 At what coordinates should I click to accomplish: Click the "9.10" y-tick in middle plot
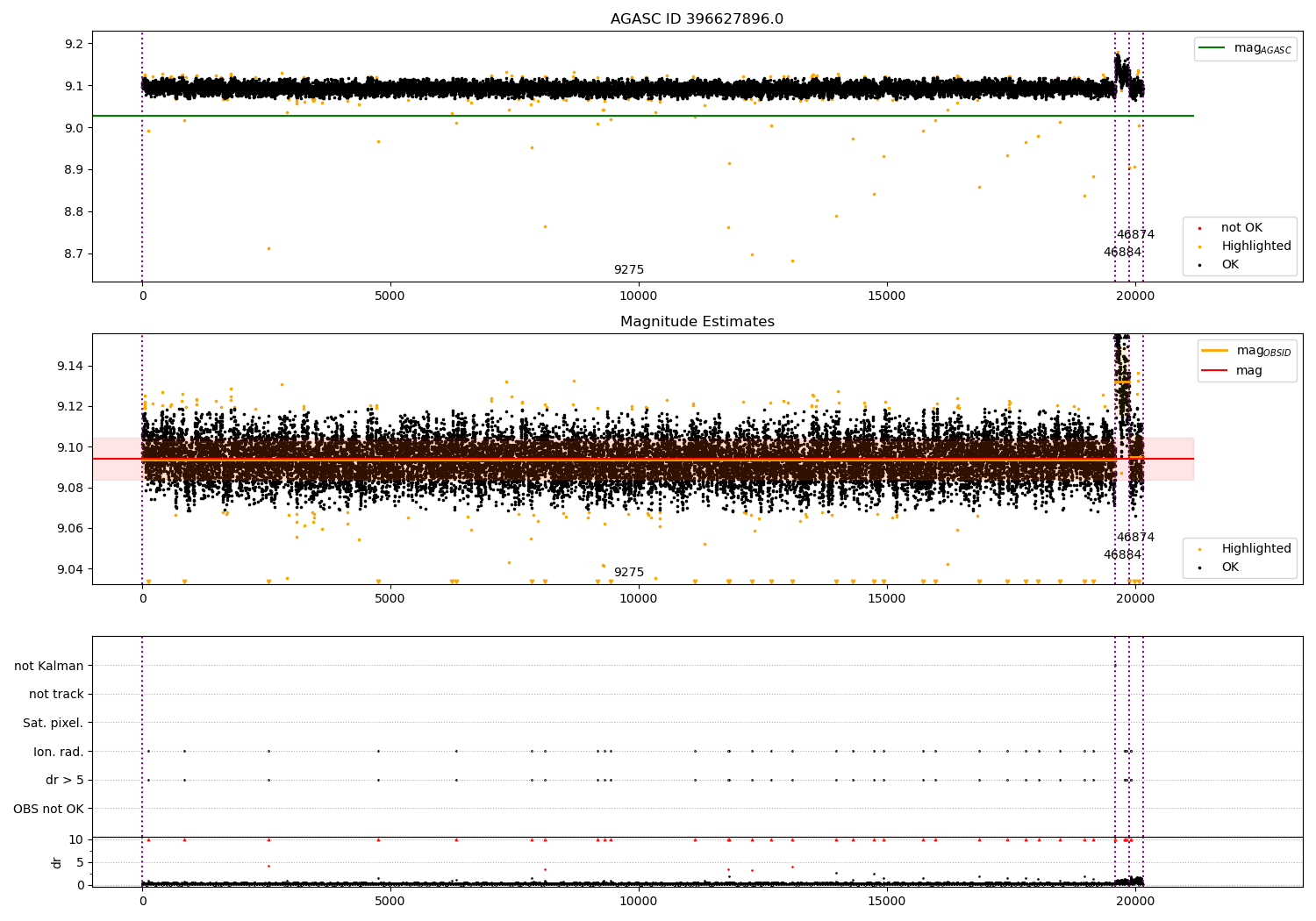[x=72, y=447]
